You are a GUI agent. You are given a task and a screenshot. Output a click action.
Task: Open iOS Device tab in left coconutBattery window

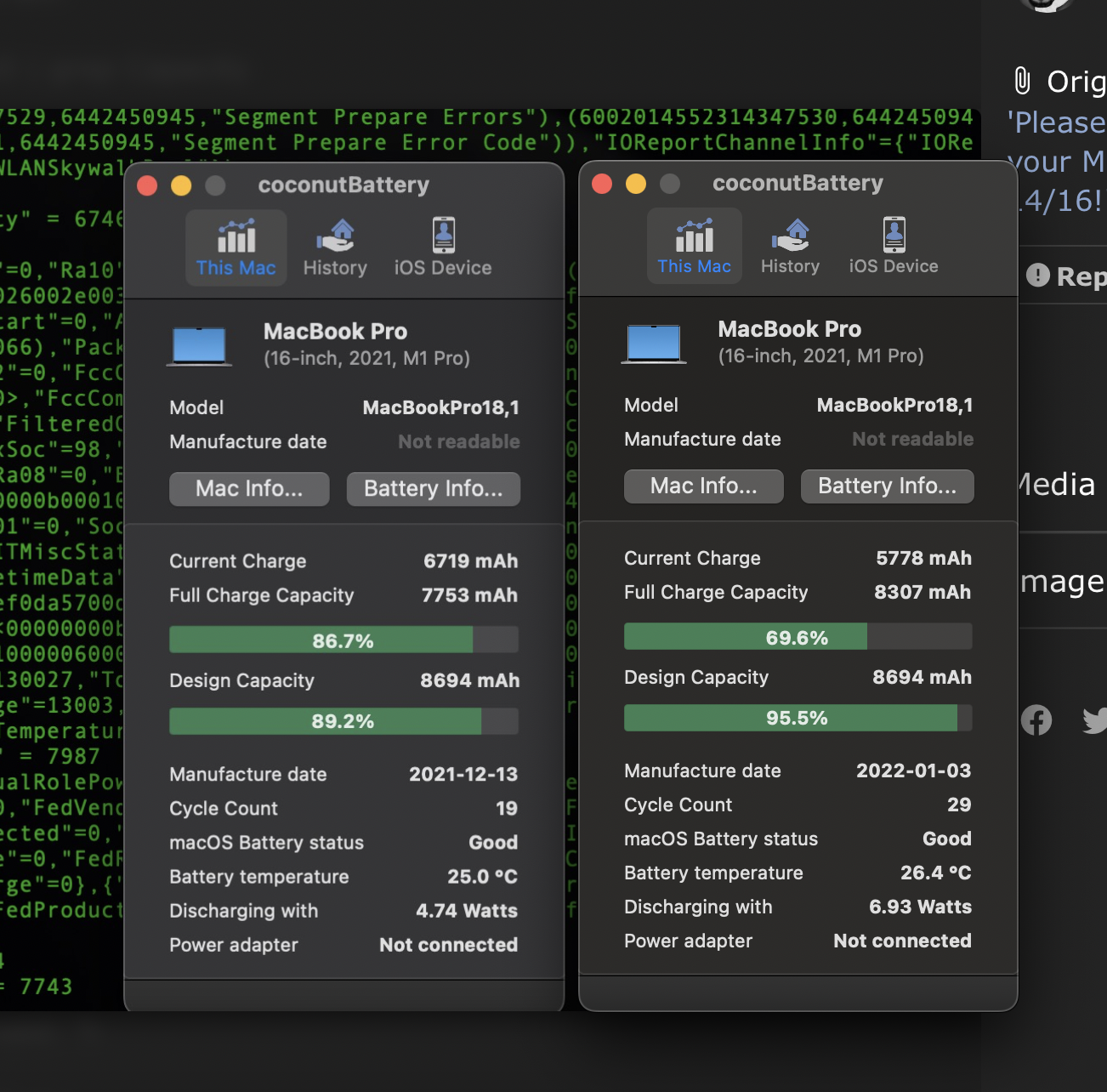click(443, 247)
